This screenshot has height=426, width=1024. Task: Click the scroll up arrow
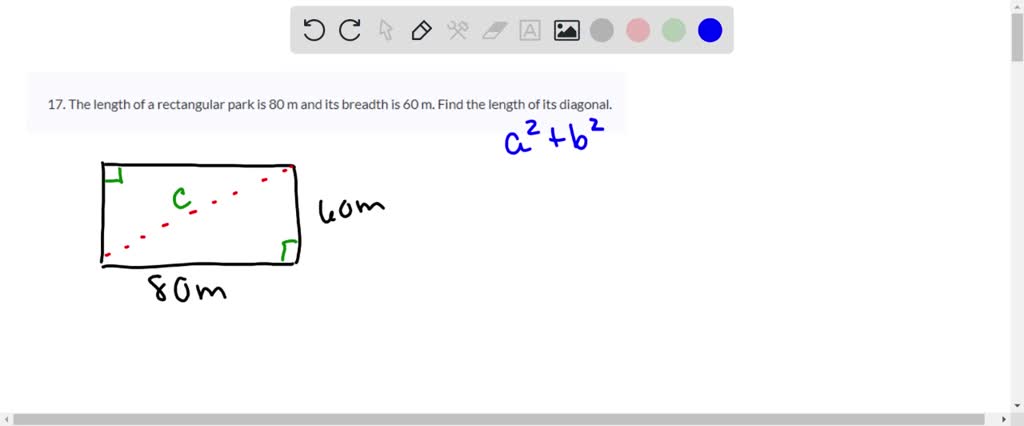point(1017,5)
